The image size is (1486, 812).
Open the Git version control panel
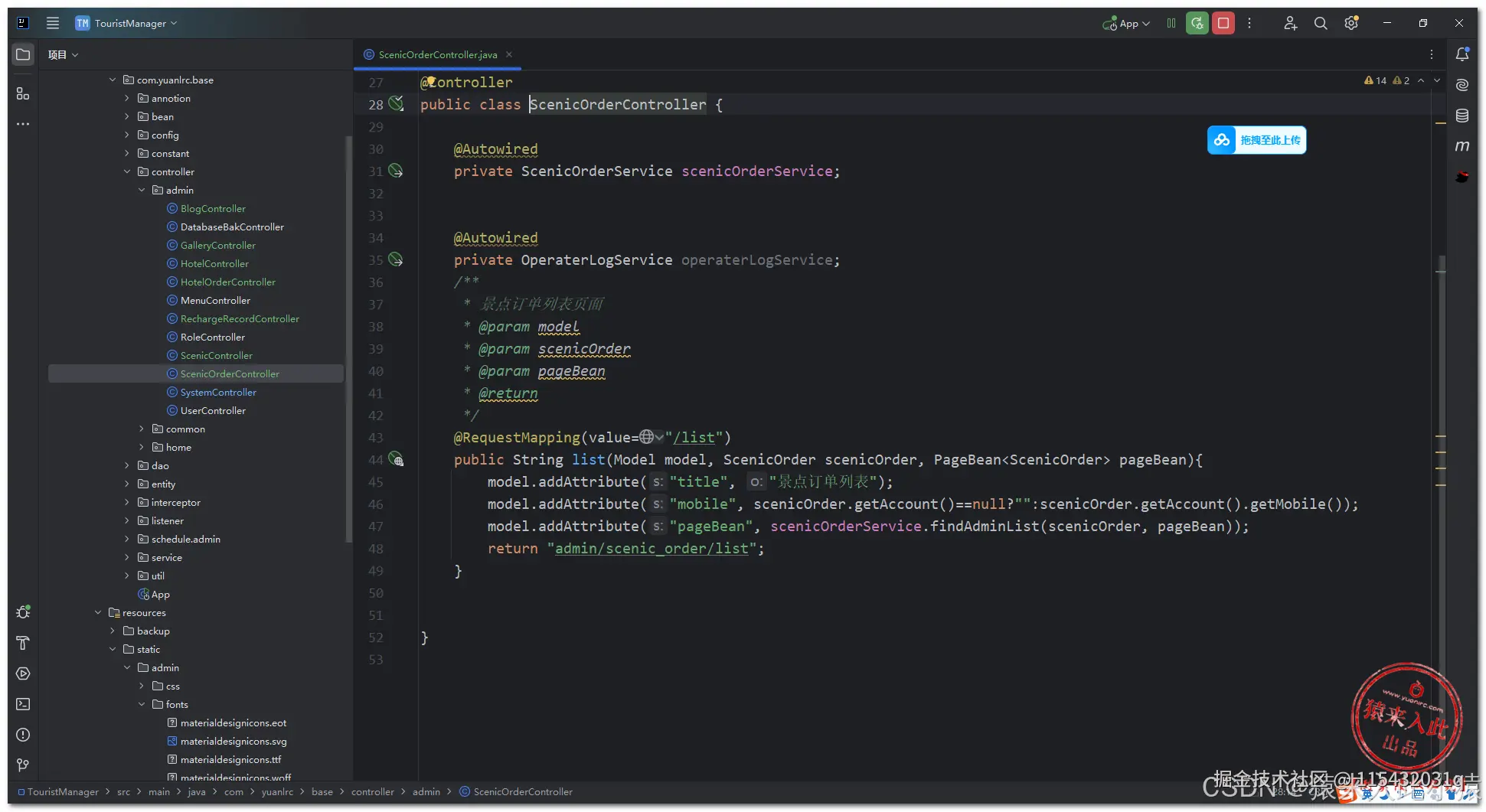(23, 765)
